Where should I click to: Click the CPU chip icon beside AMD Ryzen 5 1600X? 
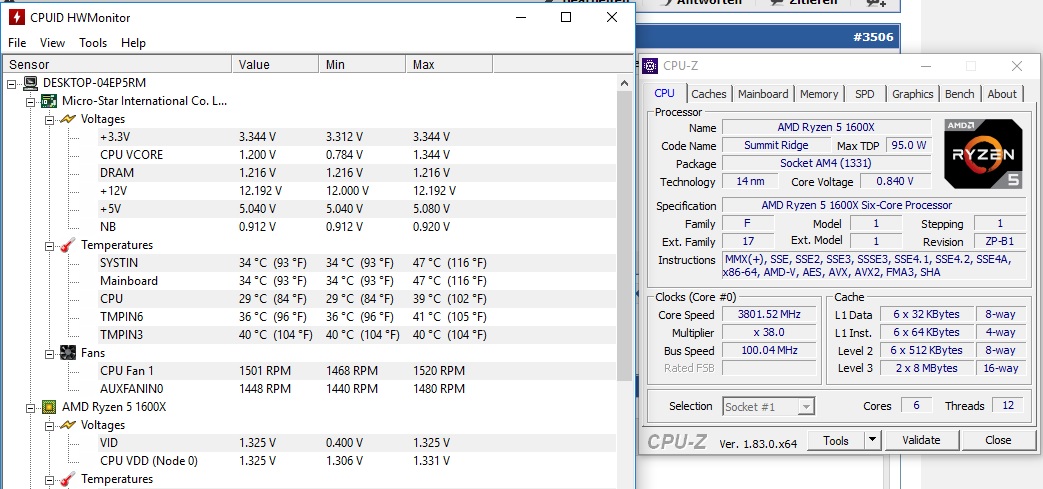click(49, 407)
